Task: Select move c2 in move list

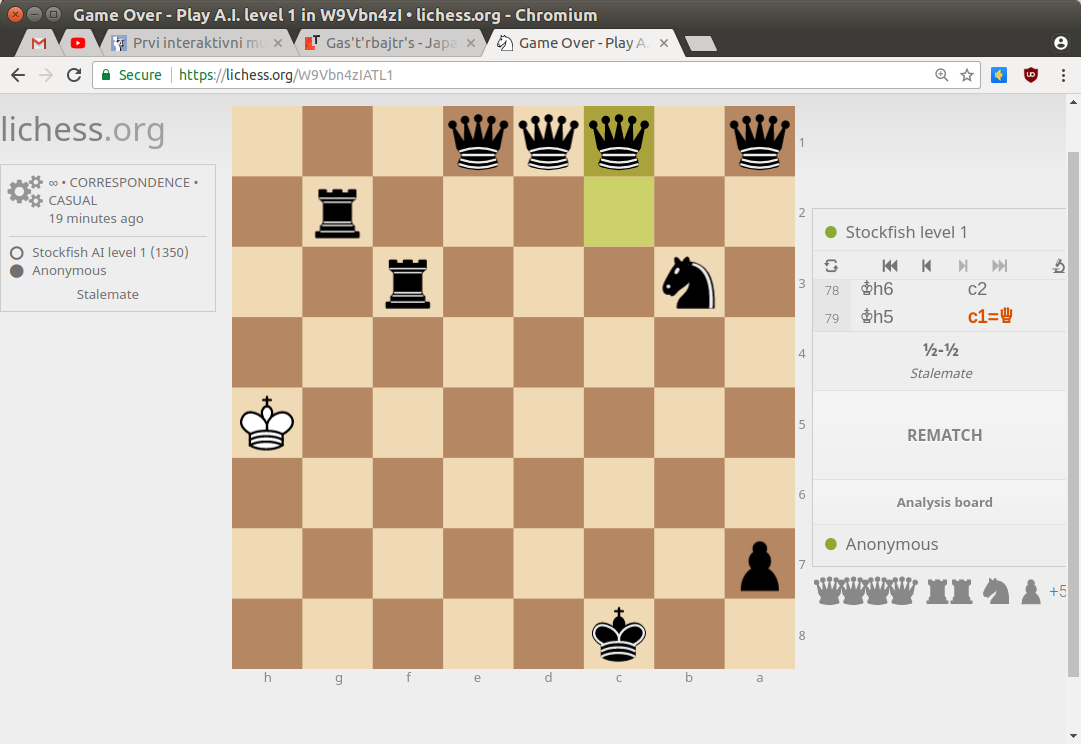Action: [977, 290]
